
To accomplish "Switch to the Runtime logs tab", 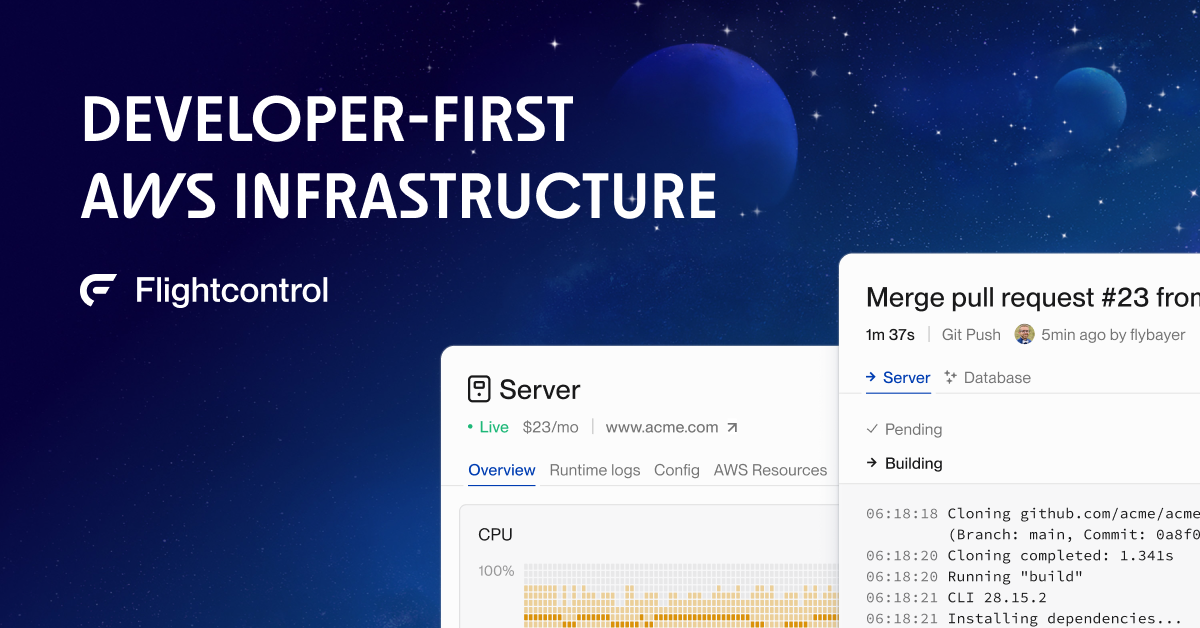I will 595,470.
